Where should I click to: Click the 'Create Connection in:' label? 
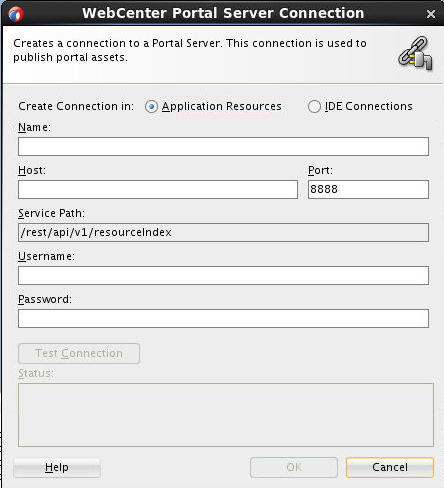(76, 106)
